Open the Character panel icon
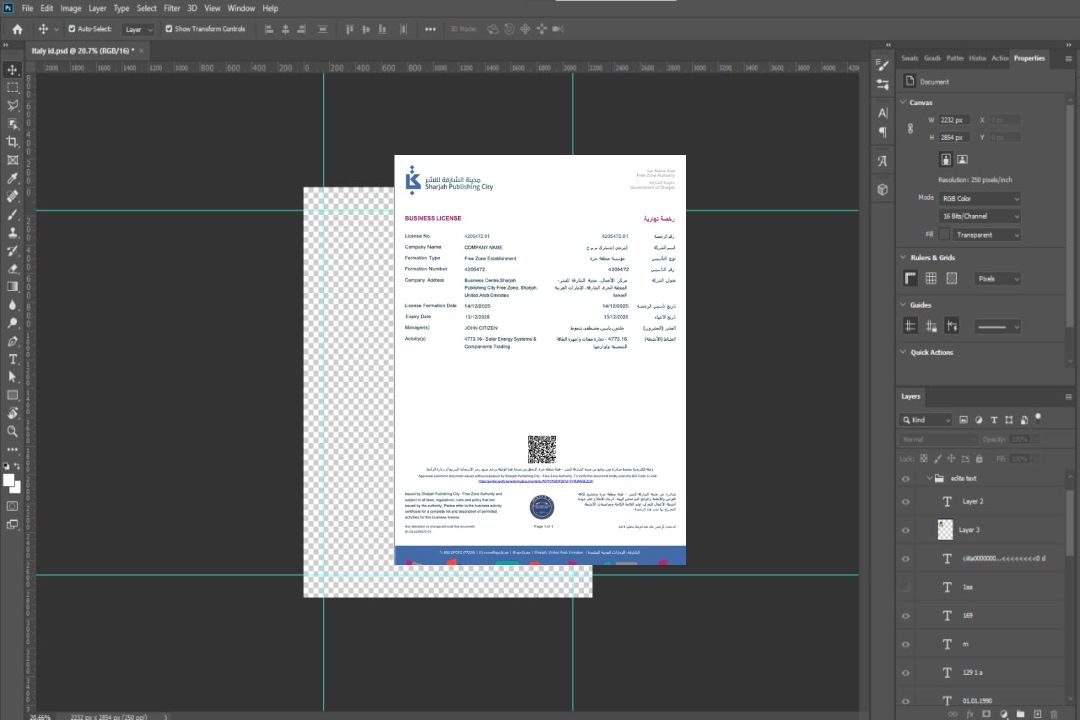This screenshot has height=720, width=1080. pos(883,113)
